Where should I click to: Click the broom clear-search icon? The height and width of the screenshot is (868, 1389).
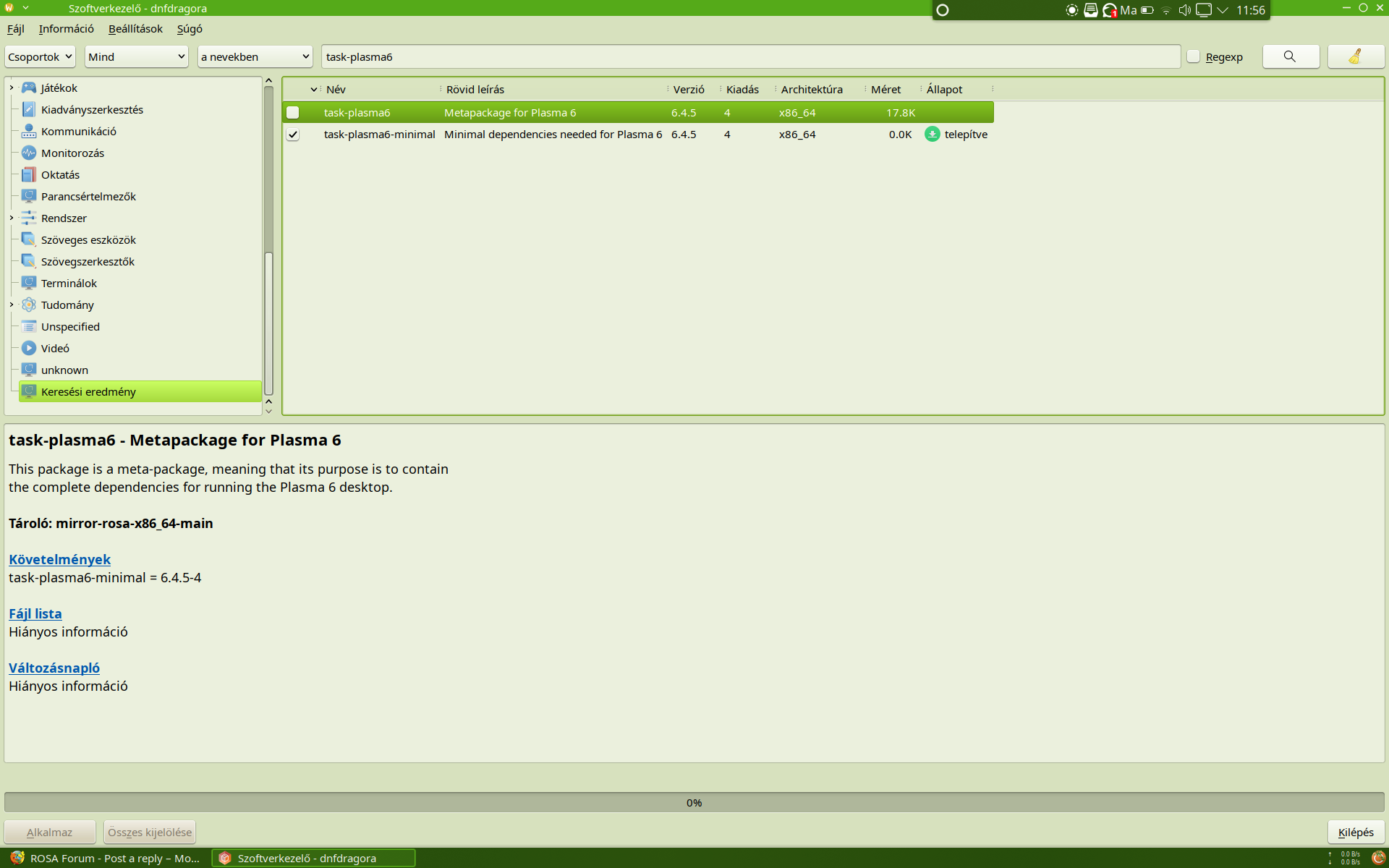click(x=1355, y=56)
